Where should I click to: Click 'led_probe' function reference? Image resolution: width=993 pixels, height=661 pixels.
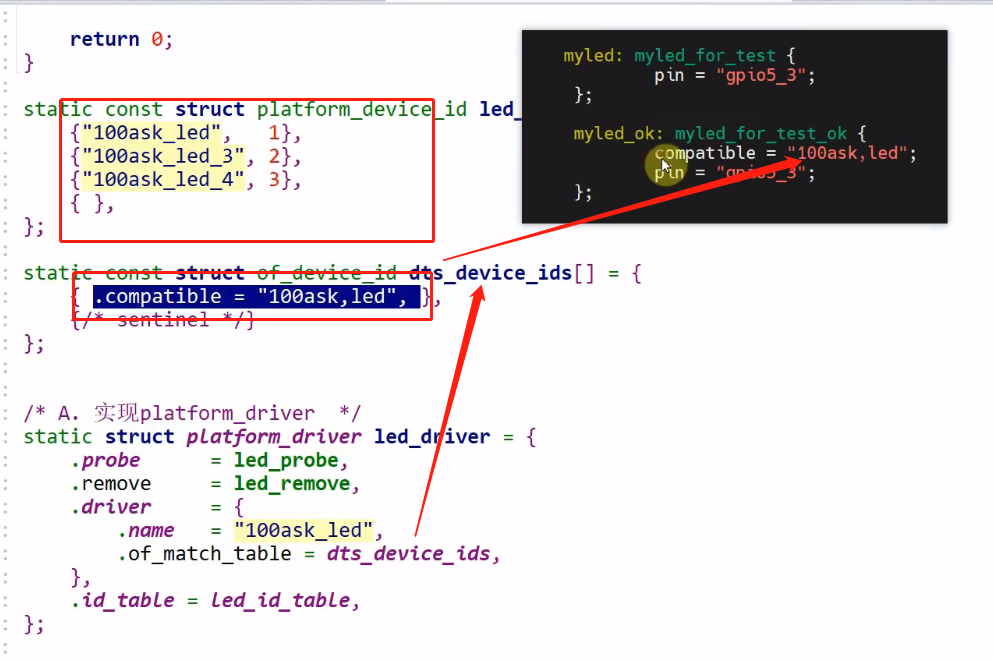pyautogui.click(x=286, y=460)
